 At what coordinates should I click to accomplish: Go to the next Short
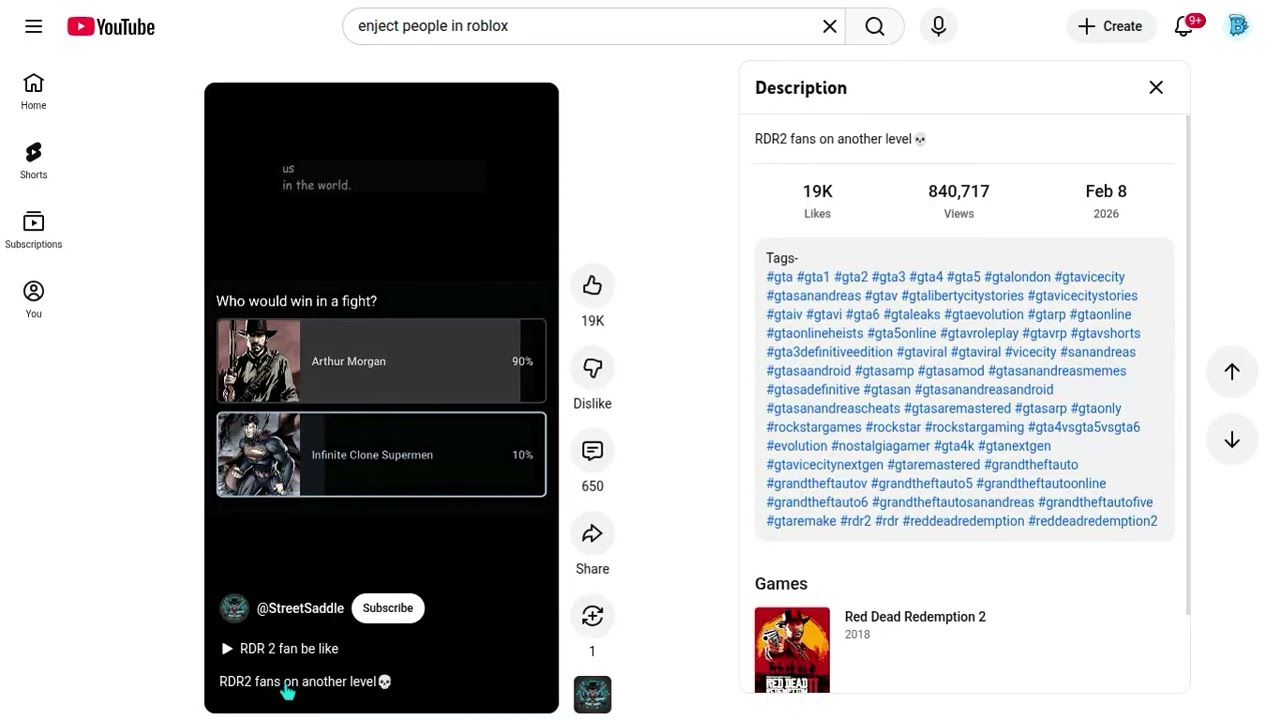pos(1232,440)
